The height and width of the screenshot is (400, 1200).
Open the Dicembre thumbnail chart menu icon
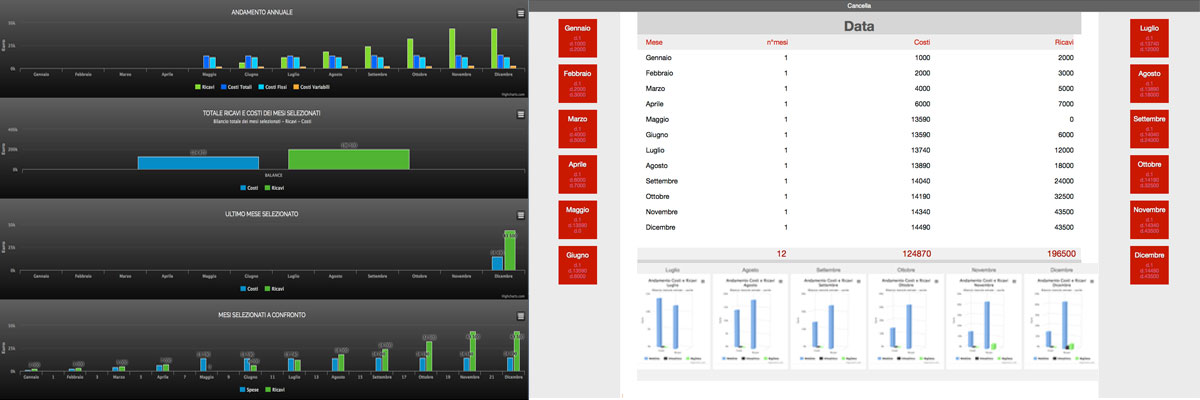[x=1090, y=283]
